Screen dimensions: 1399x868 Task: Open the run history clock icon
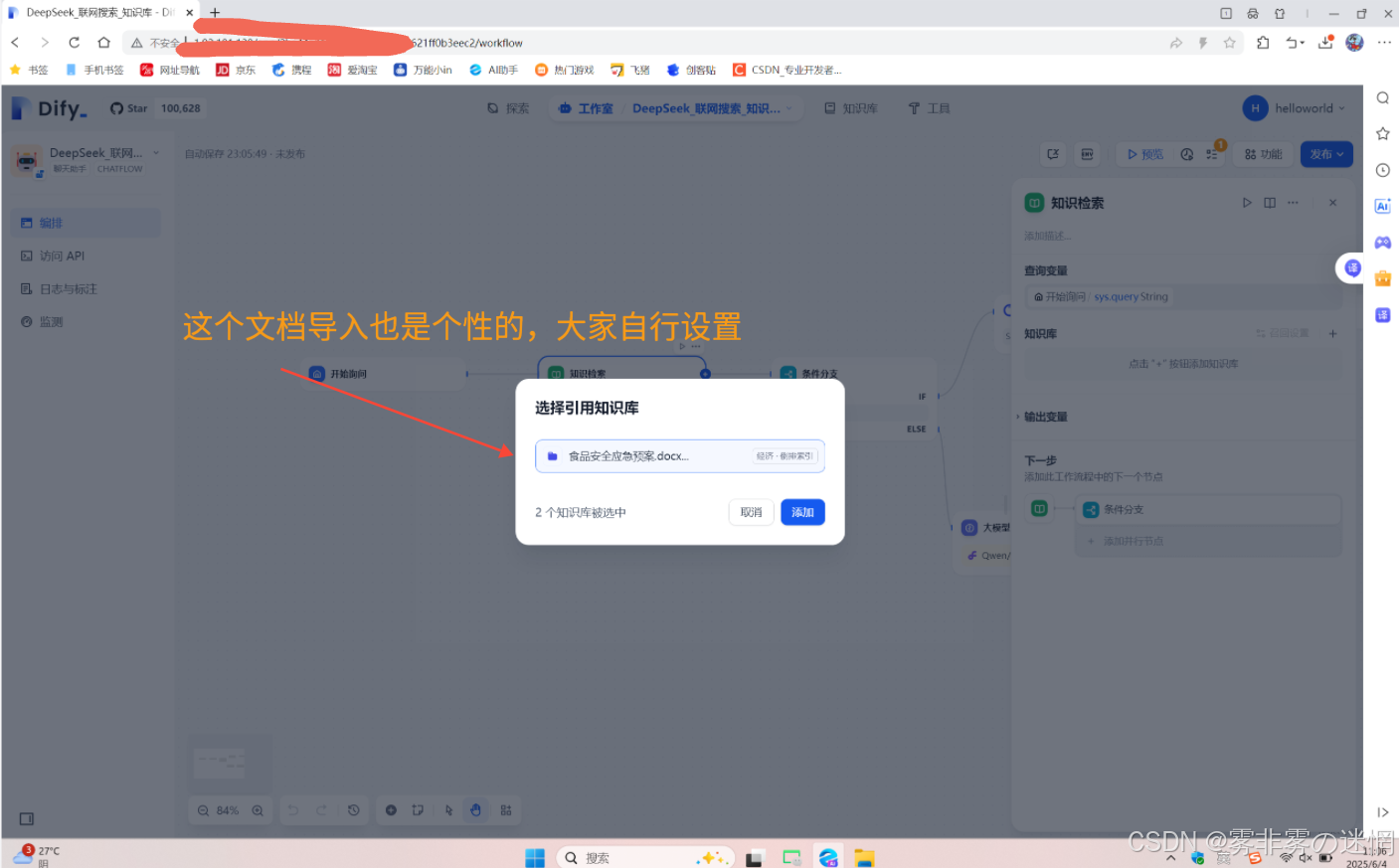(x=1187, y=154)
